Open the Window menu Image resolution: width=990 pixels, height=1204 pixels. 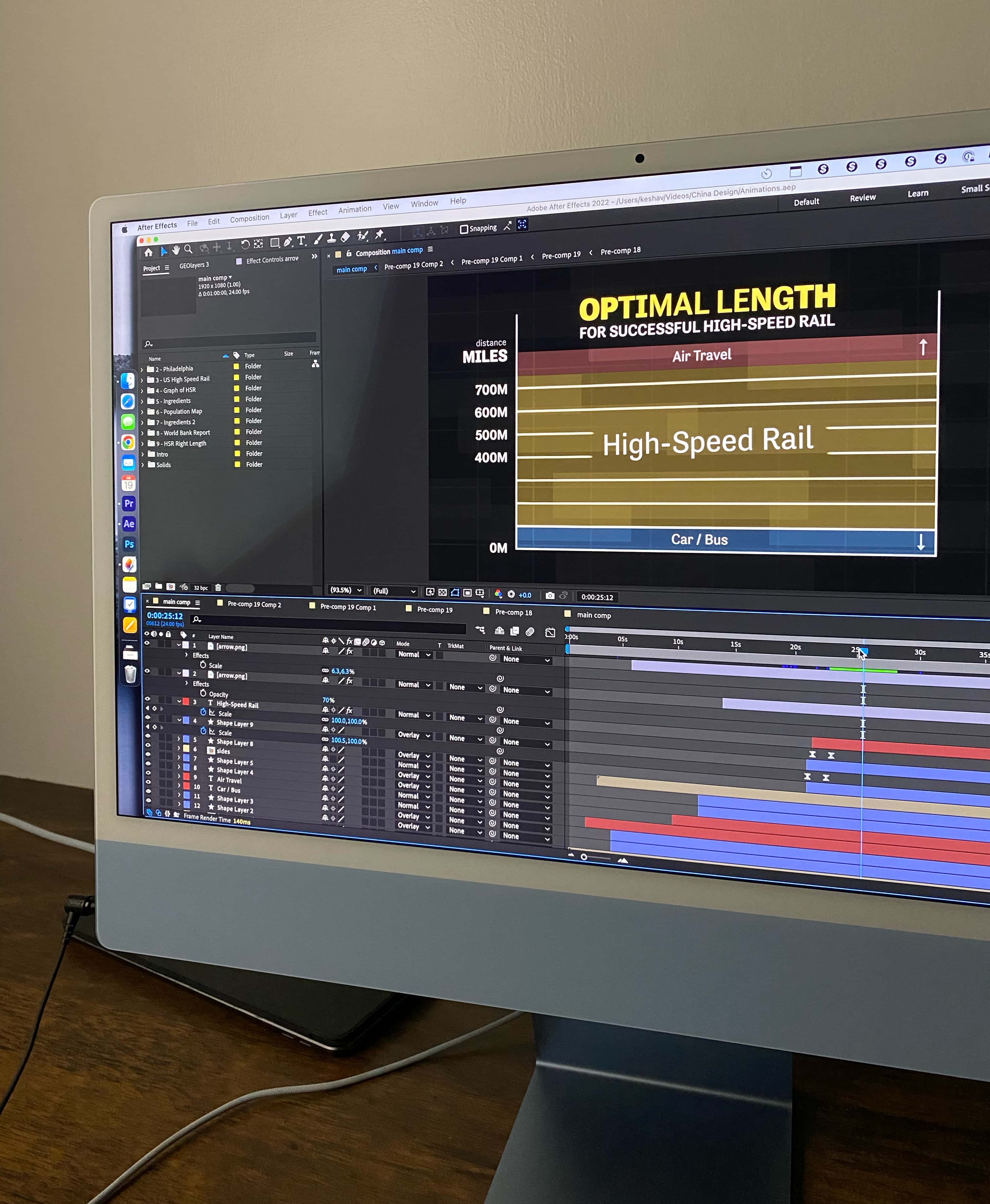pos(424,204)
